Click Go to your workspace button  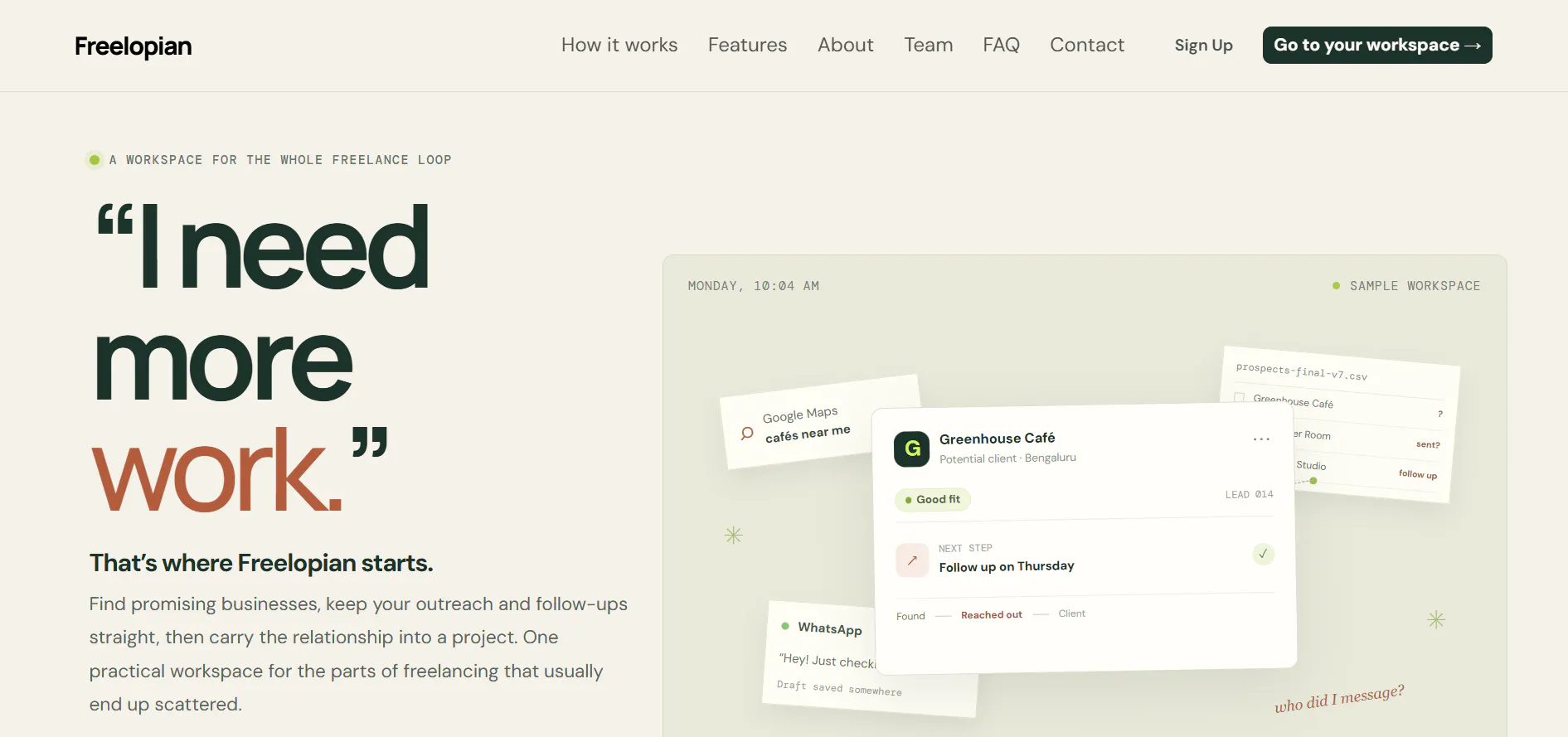[x=1377, y=45]
